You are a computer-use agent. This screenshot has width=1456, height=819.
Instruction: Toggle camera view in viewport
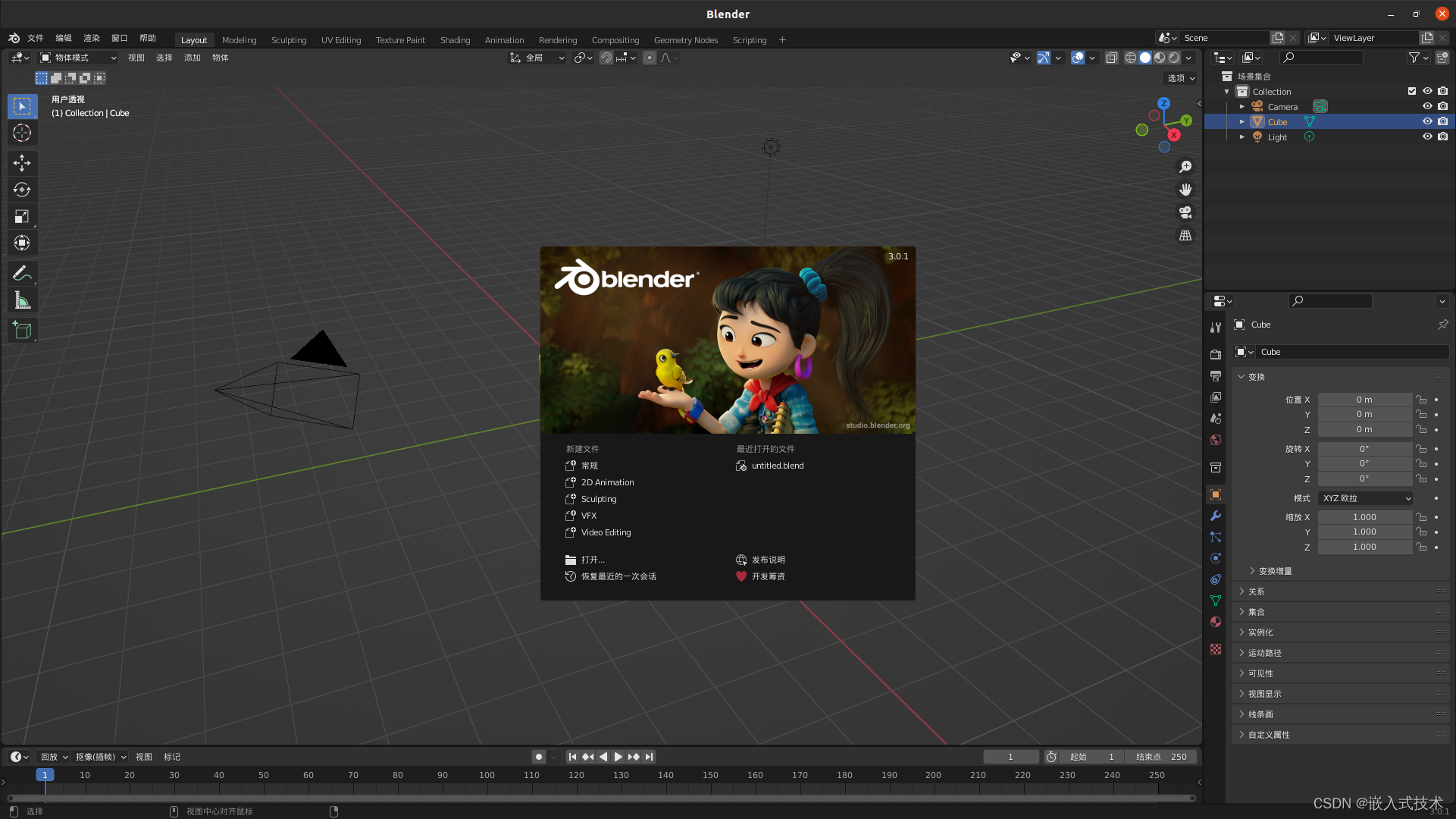click(x=1185, y=212)
